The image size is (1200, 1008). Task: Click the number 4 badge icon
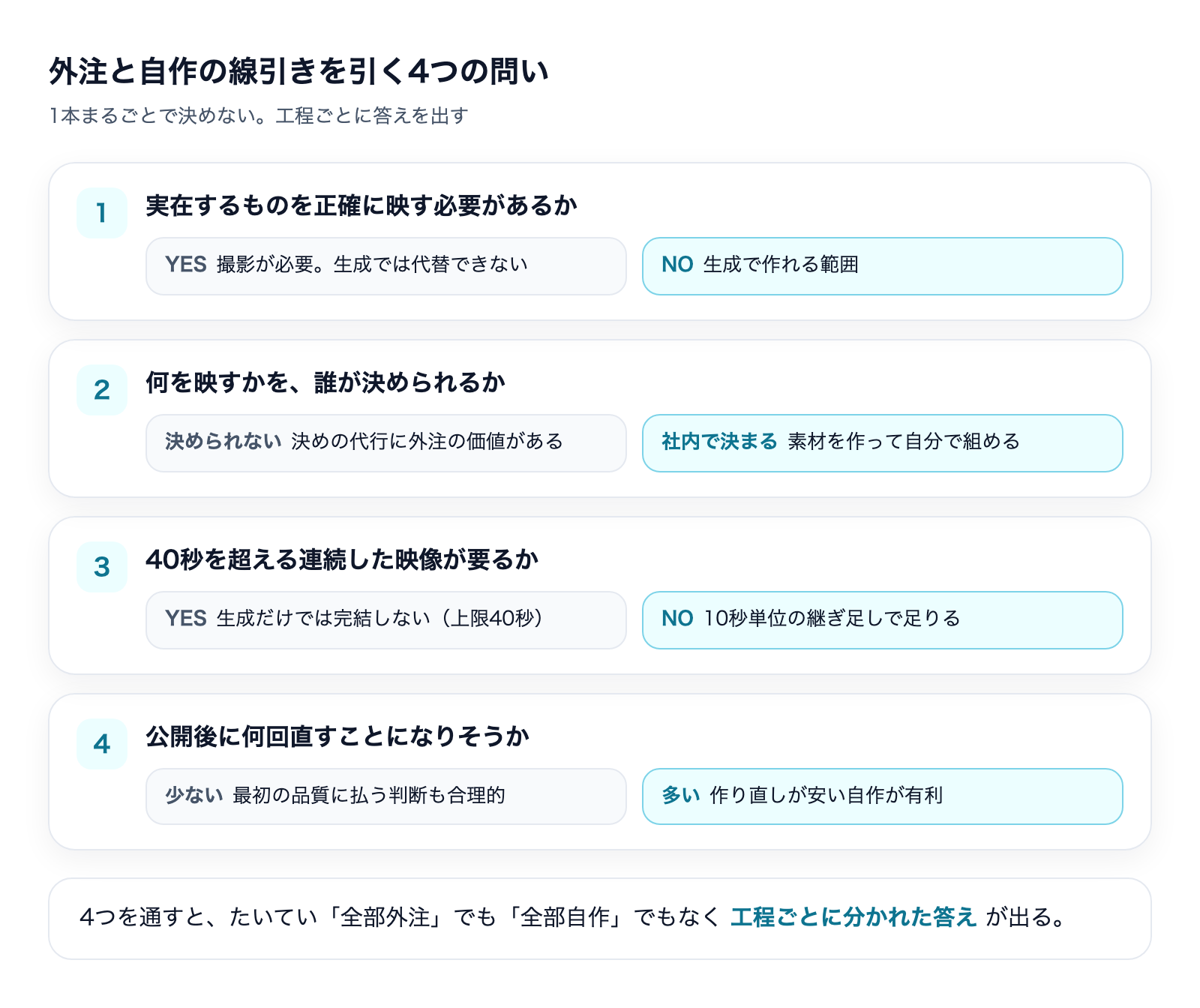pyautogui.click(x=102, y=743)
